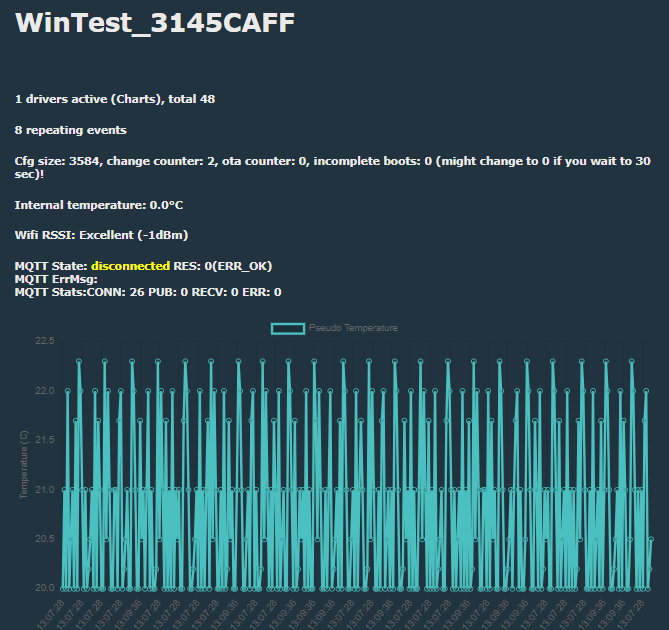Select the WinTest_3145CAFF page heading
Image resolution: width=669 pixels, height=630 pixels.
tap(155, 23)
